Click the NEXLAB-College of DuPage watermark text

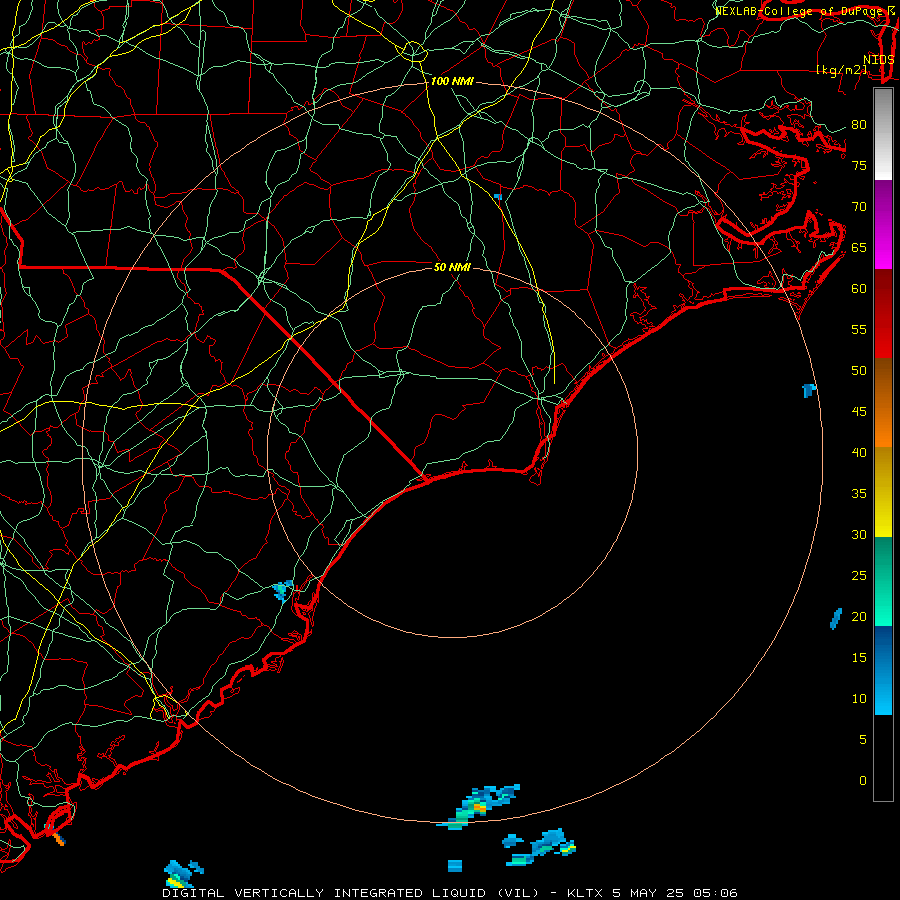point(805,11)
